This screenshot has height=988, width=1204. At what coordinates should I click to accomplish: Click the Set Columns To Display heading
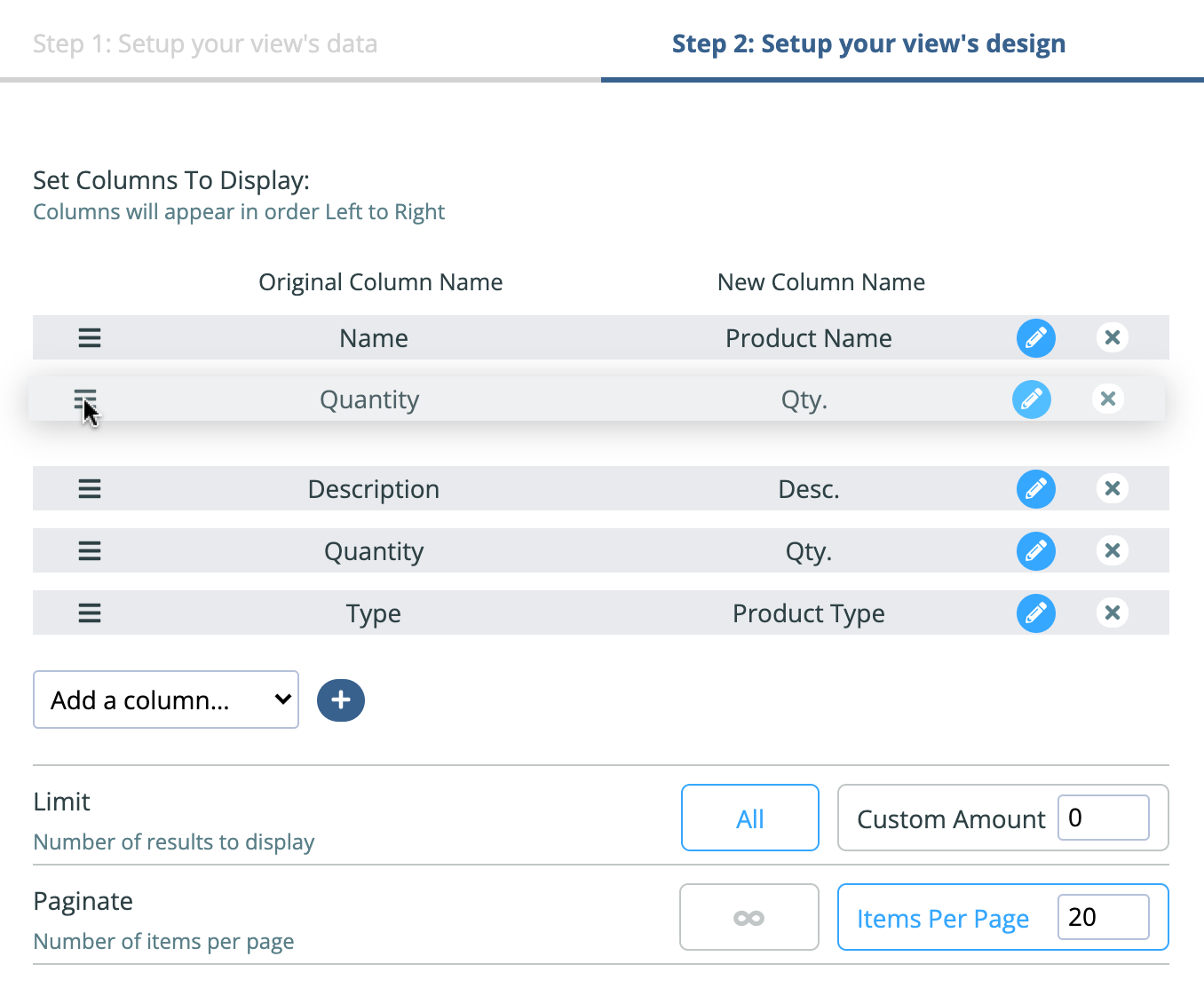(171, 180)
